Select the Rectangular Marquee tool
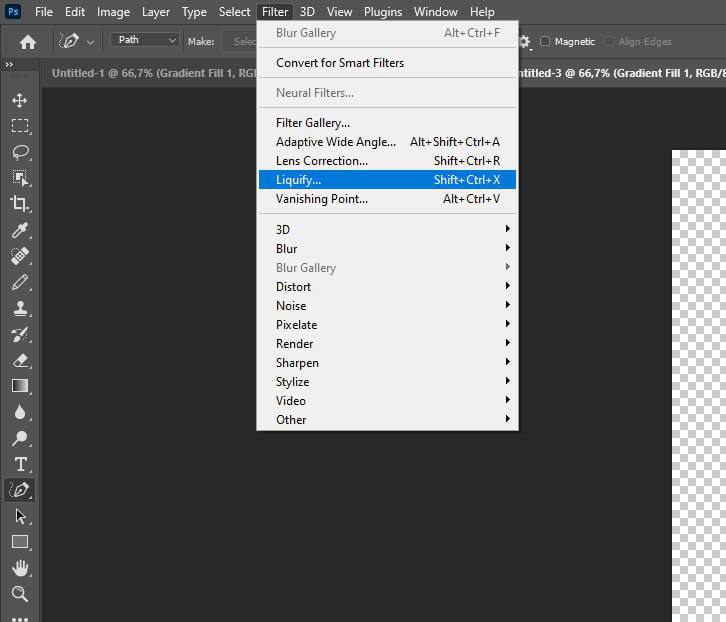726x622 pixels. (x=20, y=126)
